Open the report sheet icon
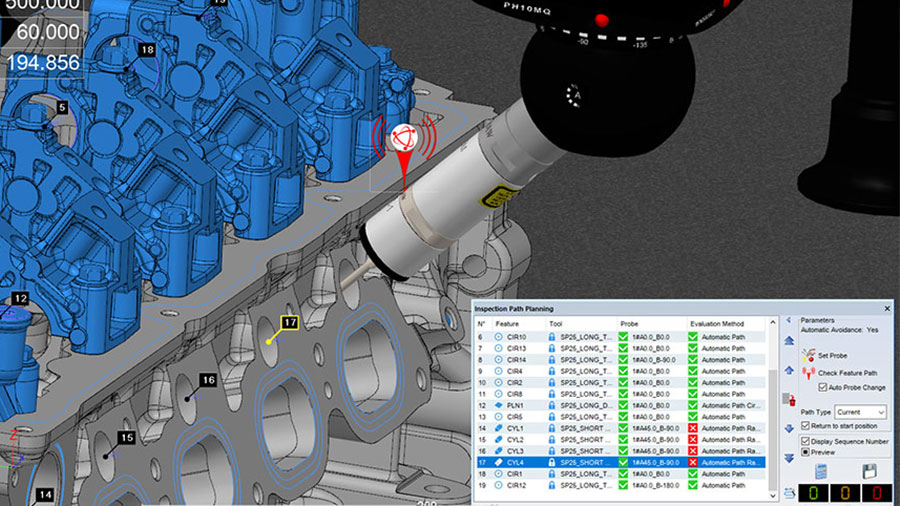900x506 pixels. tap(820, 471)
